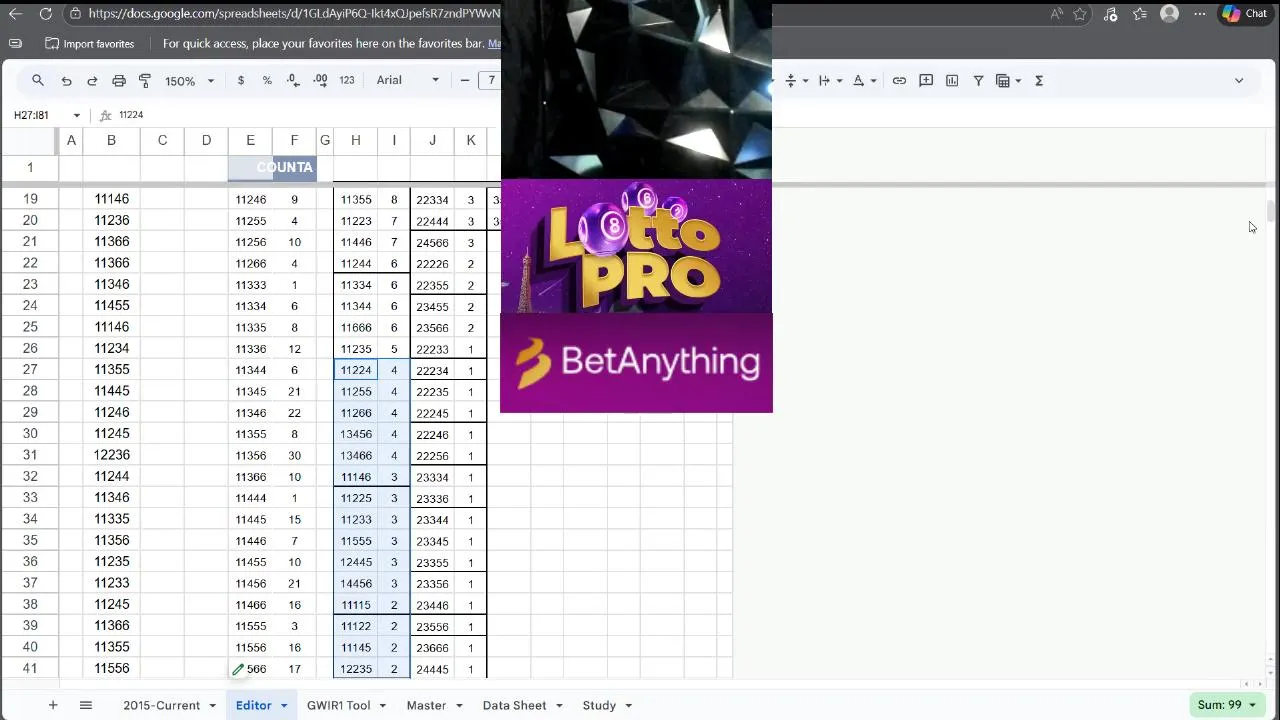
Task: Open the tab actions menu icon
Action: pyautogui.click(x=15, y=44)
